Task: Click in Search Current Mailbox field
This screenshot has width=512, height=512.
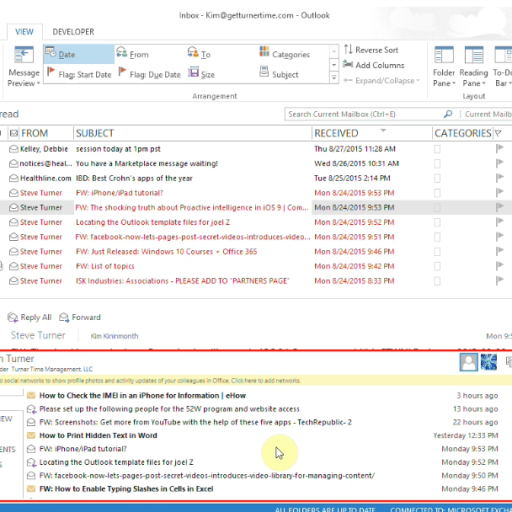Action: pyautogui.click(x=363, y=114)
